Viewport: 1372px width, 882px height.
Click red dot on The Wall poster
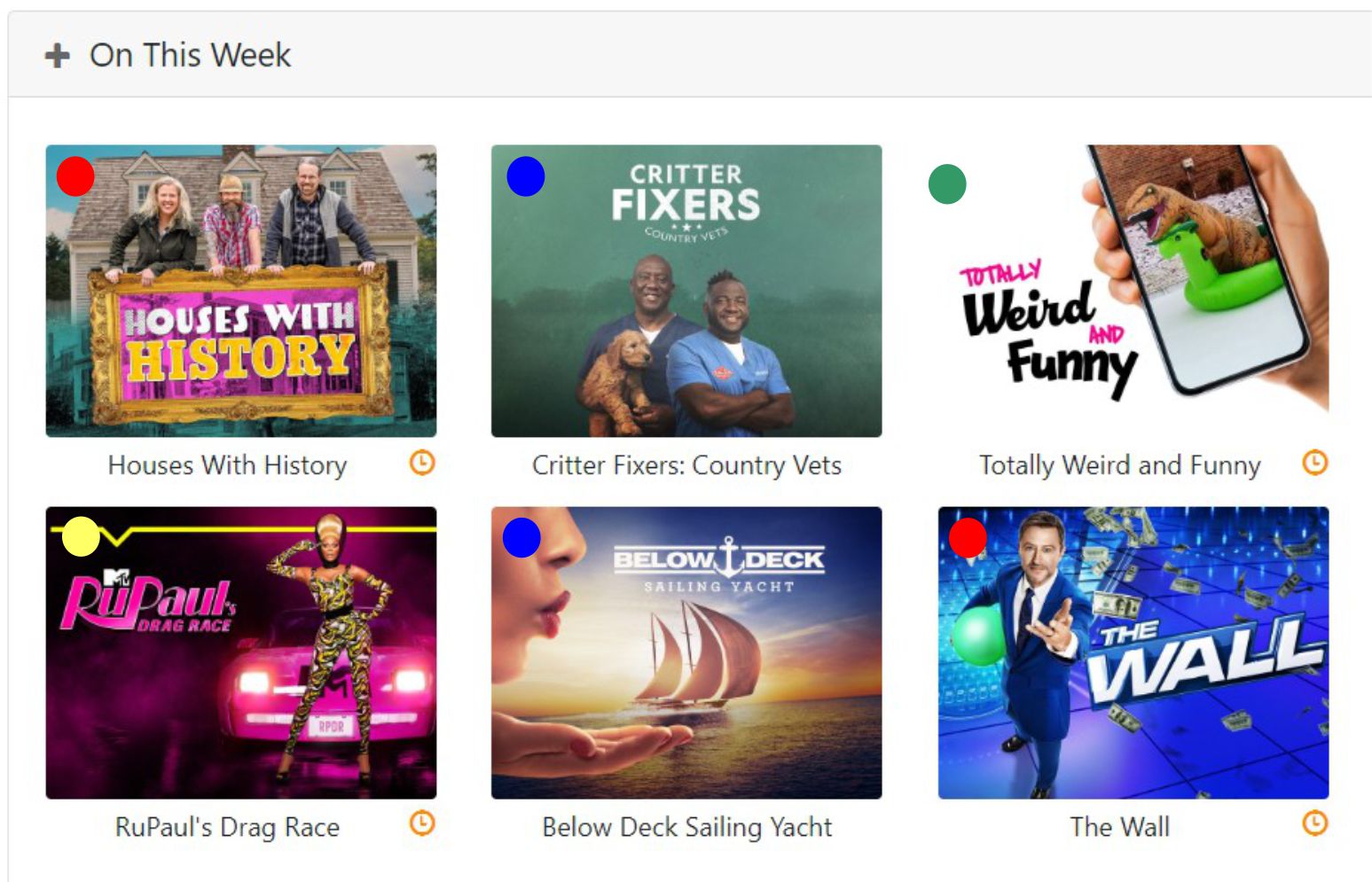click(x=968, y=538)
